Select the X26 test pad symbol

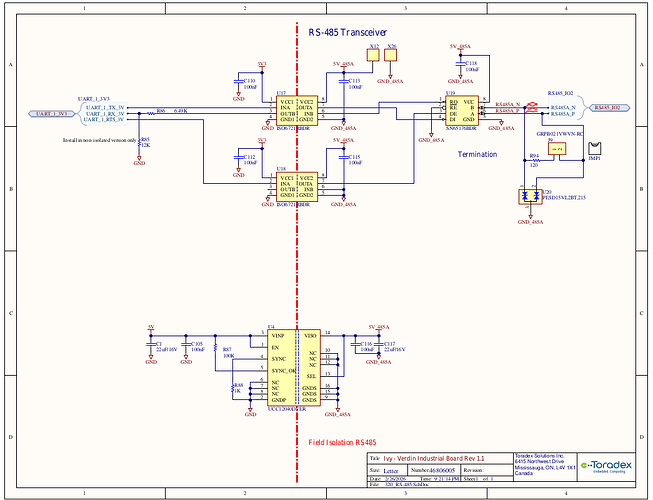coord(390,55)
